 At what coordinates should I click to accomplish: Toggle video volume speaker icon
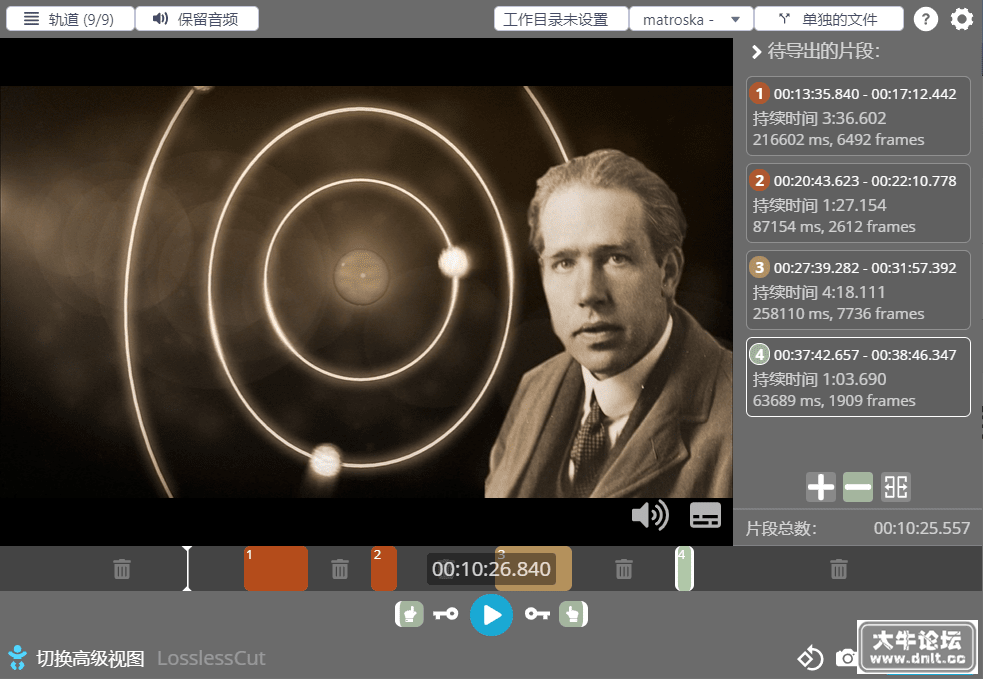(x=650, y=515)
